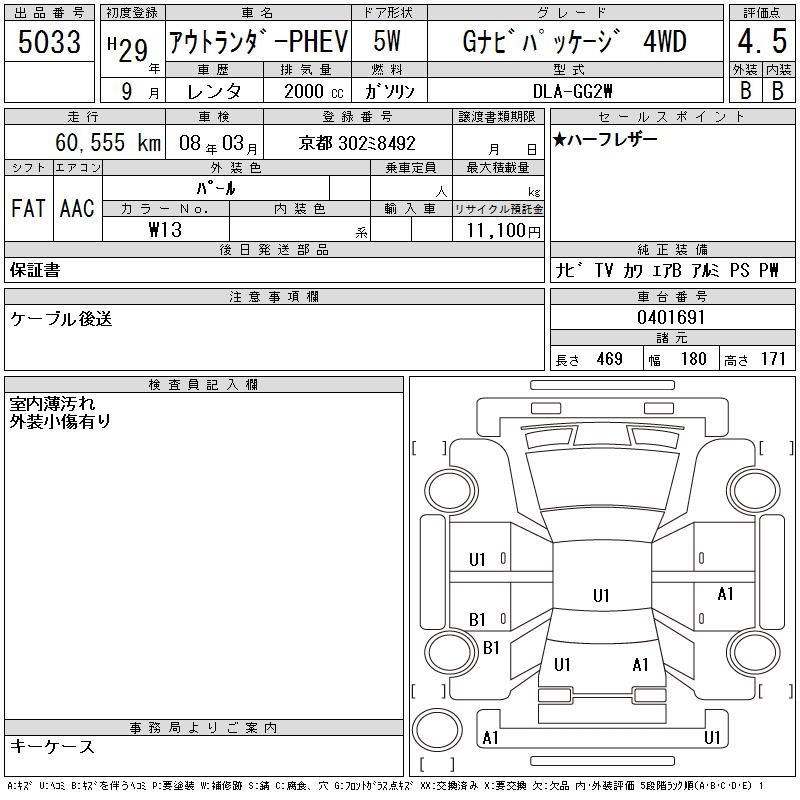The height and width of the screenshot is (800, 800).
Task: Select the A1 mark on the rear bumper
Action: (490, 738)
